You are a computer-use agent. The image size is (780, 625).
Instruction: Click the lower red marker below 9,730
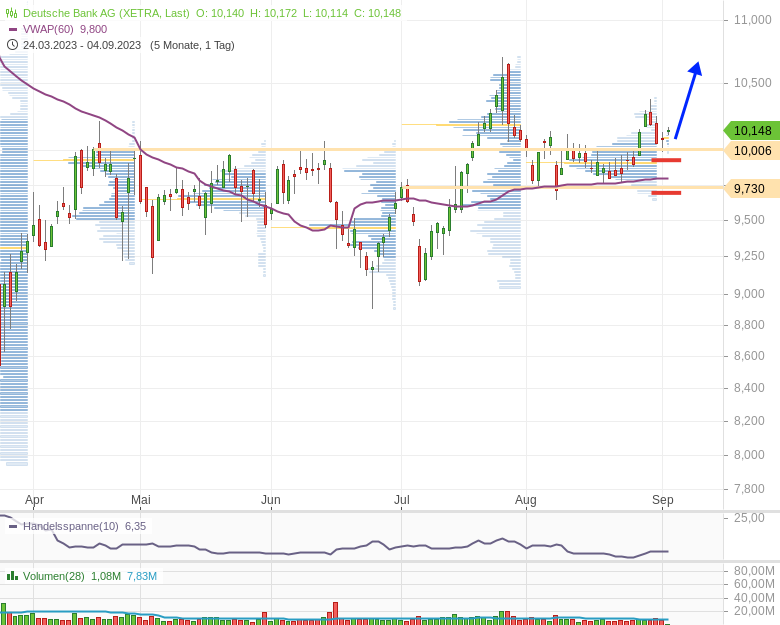coord(666,193)
